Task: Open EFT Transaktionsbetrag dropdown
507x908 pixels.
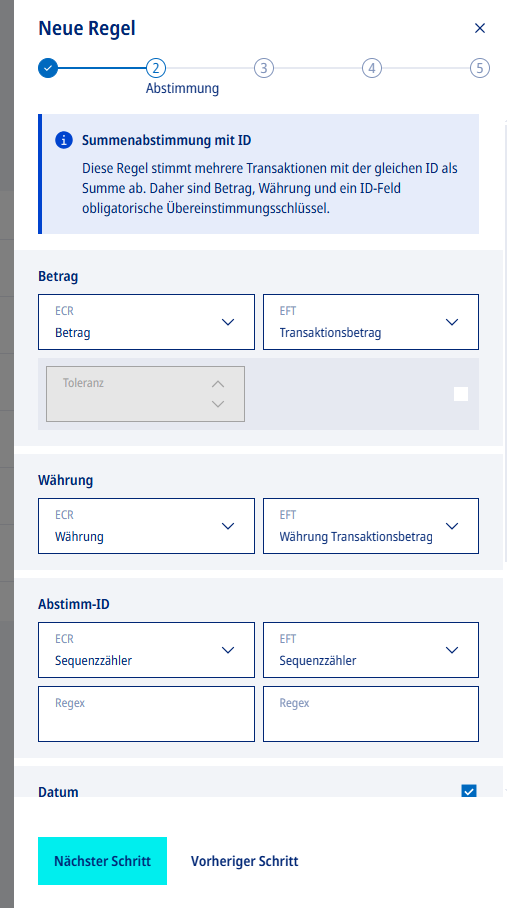Action: 371,322
